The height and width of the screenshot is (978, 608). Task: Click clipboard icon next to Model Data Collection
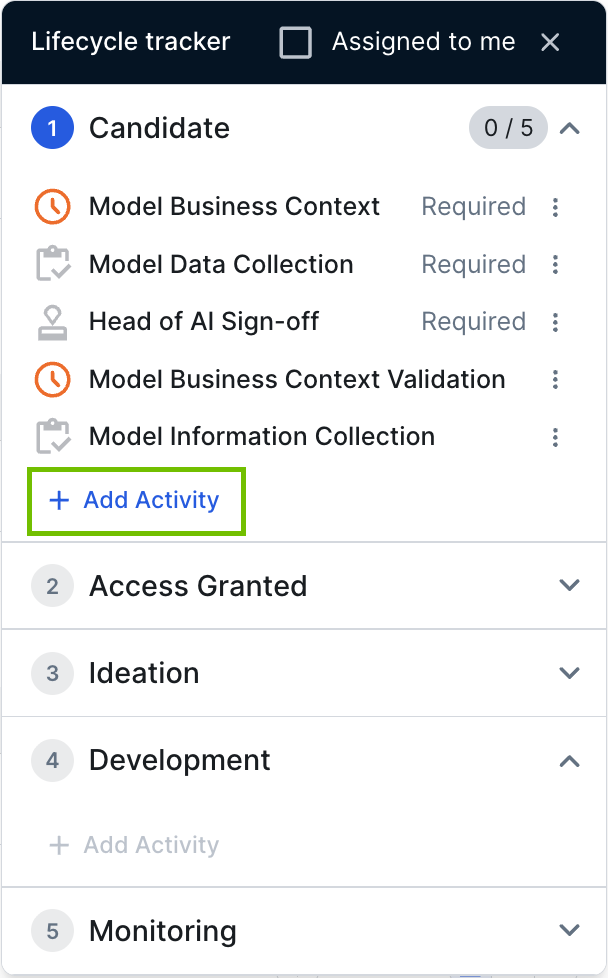(x=52, y=265)
